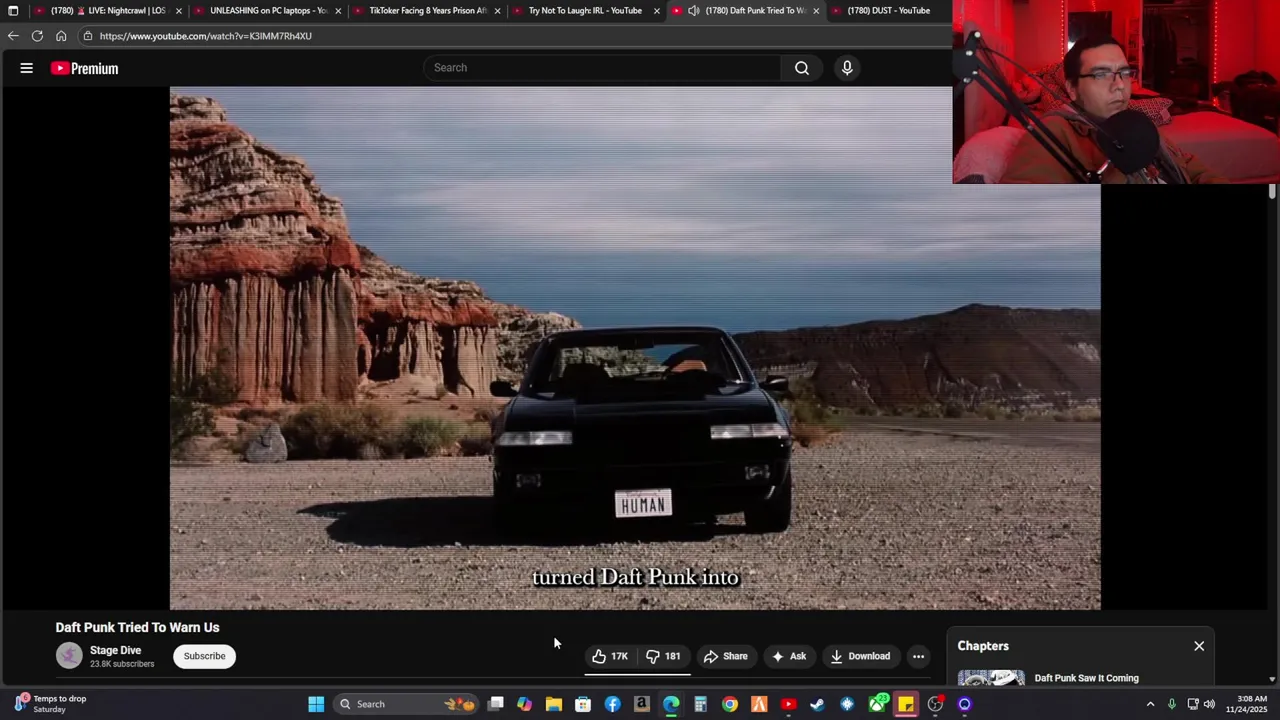Screen dimensions: 1280x720
Task: Open the more actions three-dot menu
Action: [918, 656]
